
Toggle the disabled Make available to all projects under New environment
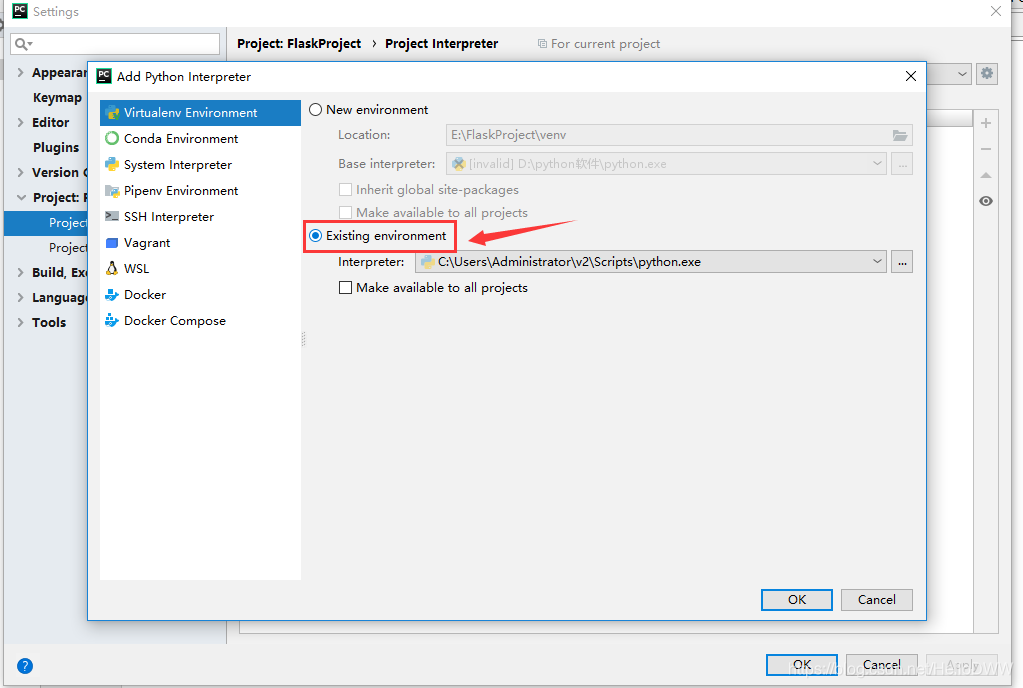[x=346, y=213]
